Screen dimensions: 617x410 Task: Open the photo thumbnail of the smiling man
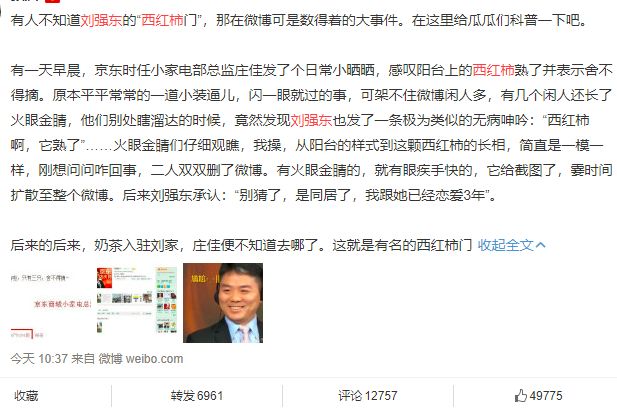(223, 303)
